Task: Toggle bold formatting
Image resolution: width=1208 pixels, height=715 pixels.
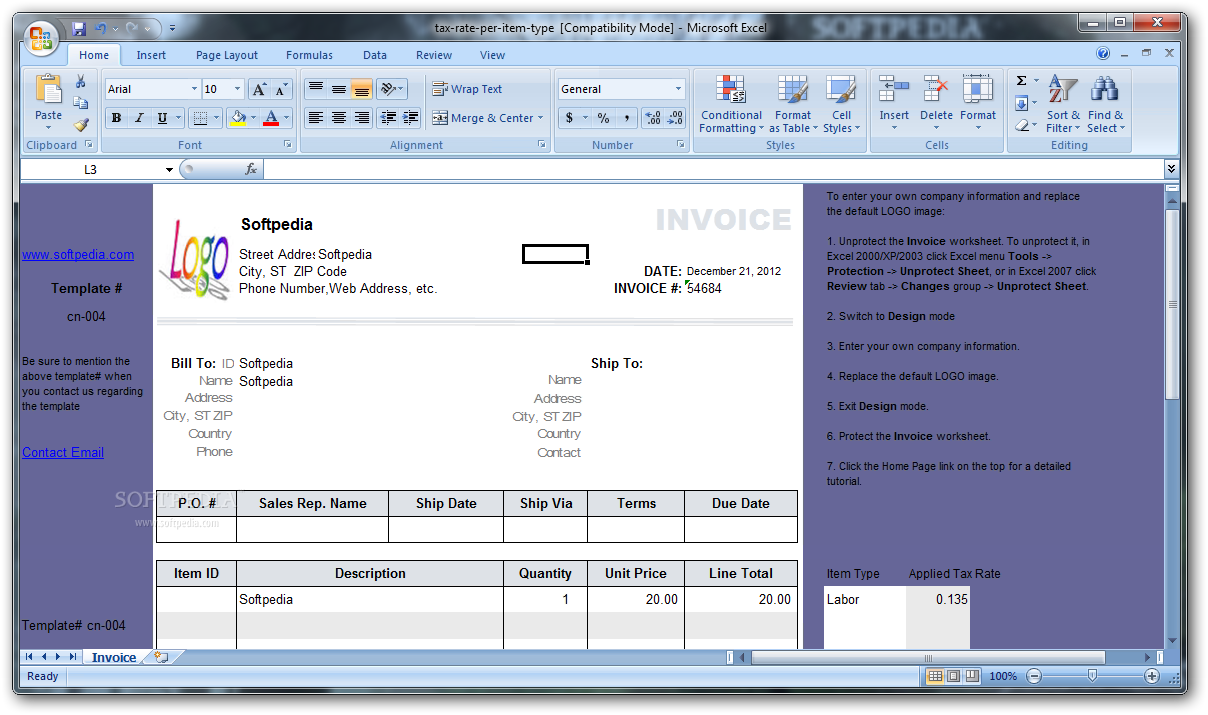Action: (116, 118)
